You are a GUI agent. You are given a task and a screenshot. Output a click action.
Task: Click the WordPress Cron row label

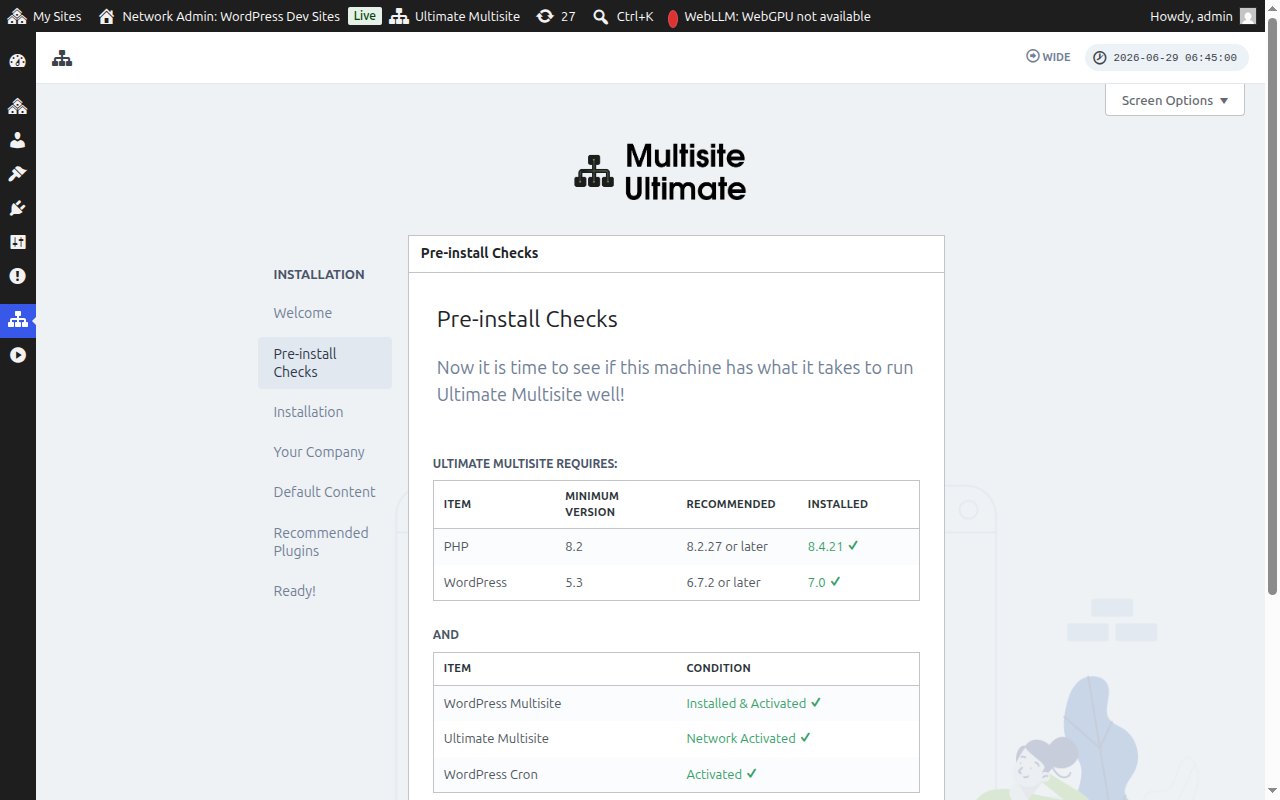490,774
